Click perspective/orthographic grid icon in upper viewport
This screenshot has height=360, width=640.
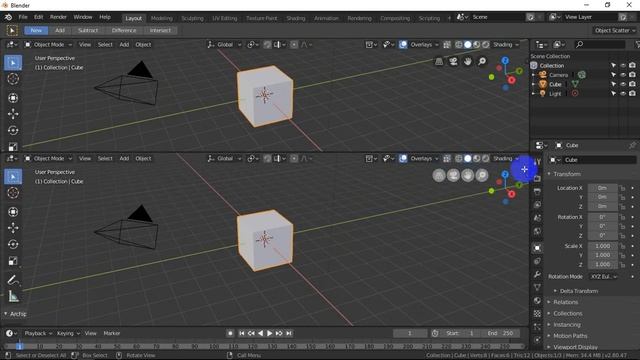click(x=439, y=61)
